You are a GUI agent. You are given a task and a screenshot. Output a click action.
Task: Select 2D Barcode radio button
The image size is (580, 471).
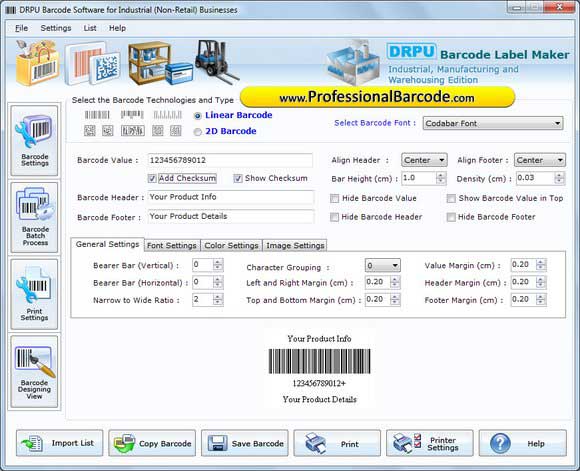click(198, 132)
